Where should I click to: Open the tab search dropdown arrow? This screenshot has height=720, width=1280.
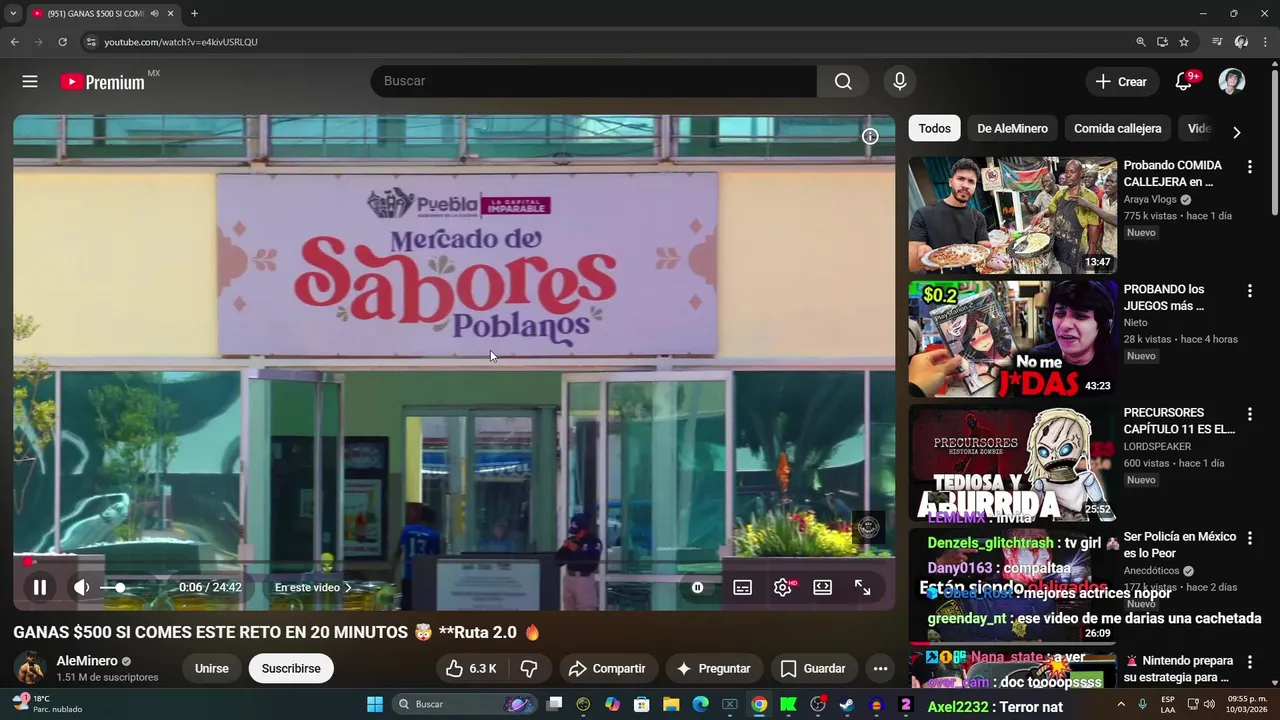click(13, 14)
